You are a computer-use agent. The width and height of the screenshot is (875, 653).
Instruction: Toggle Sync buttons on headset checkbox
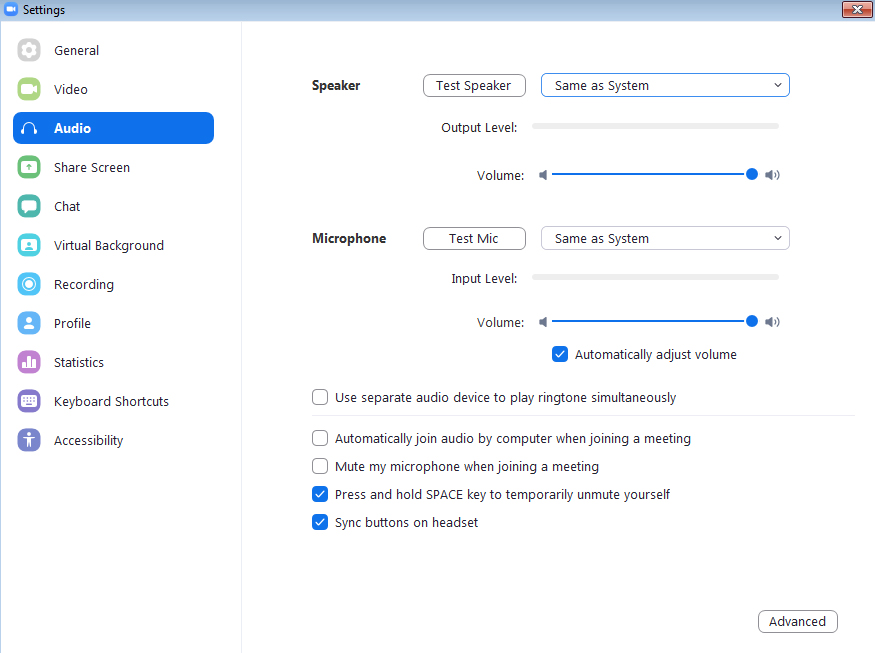(x=320, y=522)
